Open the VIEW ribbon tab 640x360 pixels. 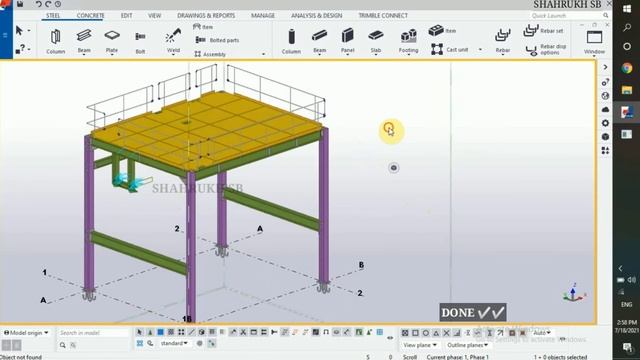tap(154, 16)
